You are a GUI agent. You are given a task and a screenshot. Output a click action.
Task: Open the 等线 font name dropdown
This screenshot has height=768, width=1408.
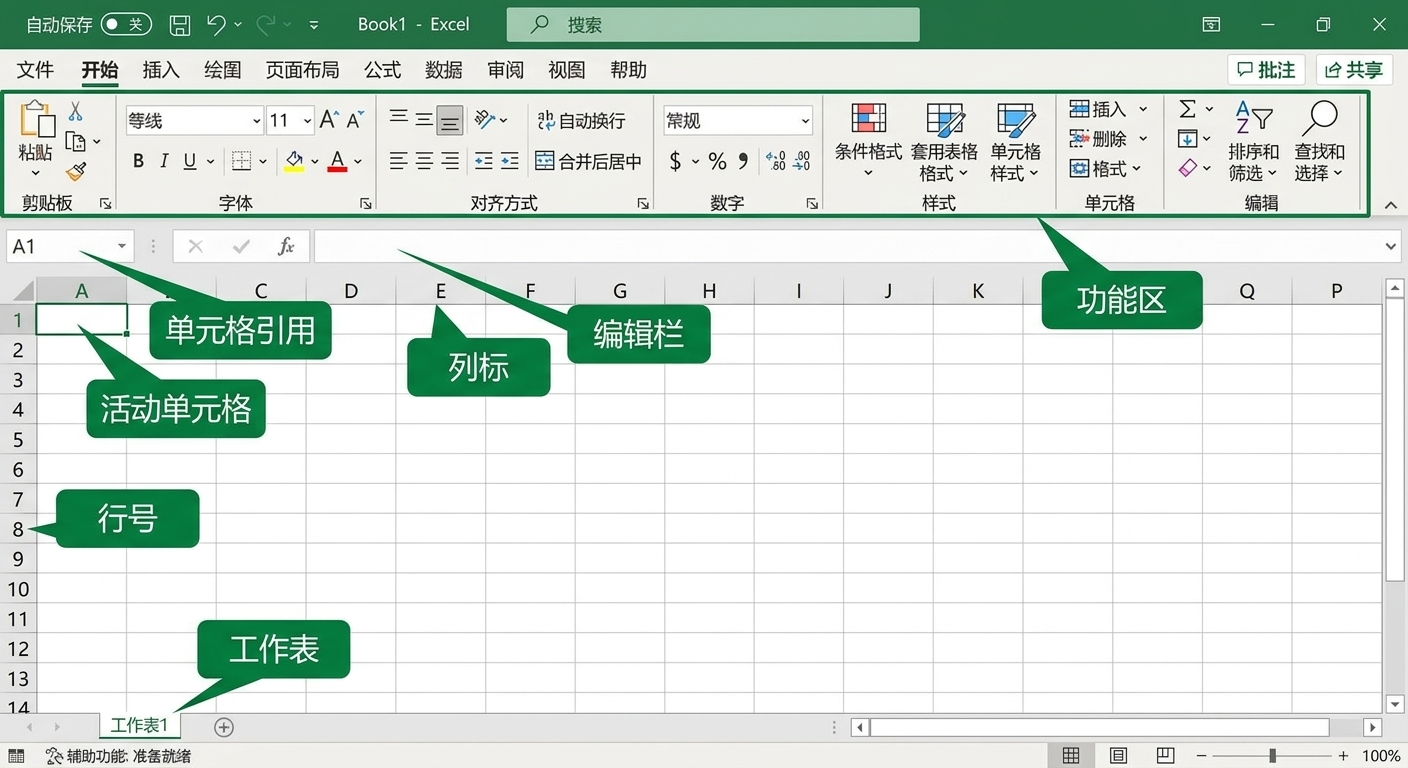click(x=256, y=121)
